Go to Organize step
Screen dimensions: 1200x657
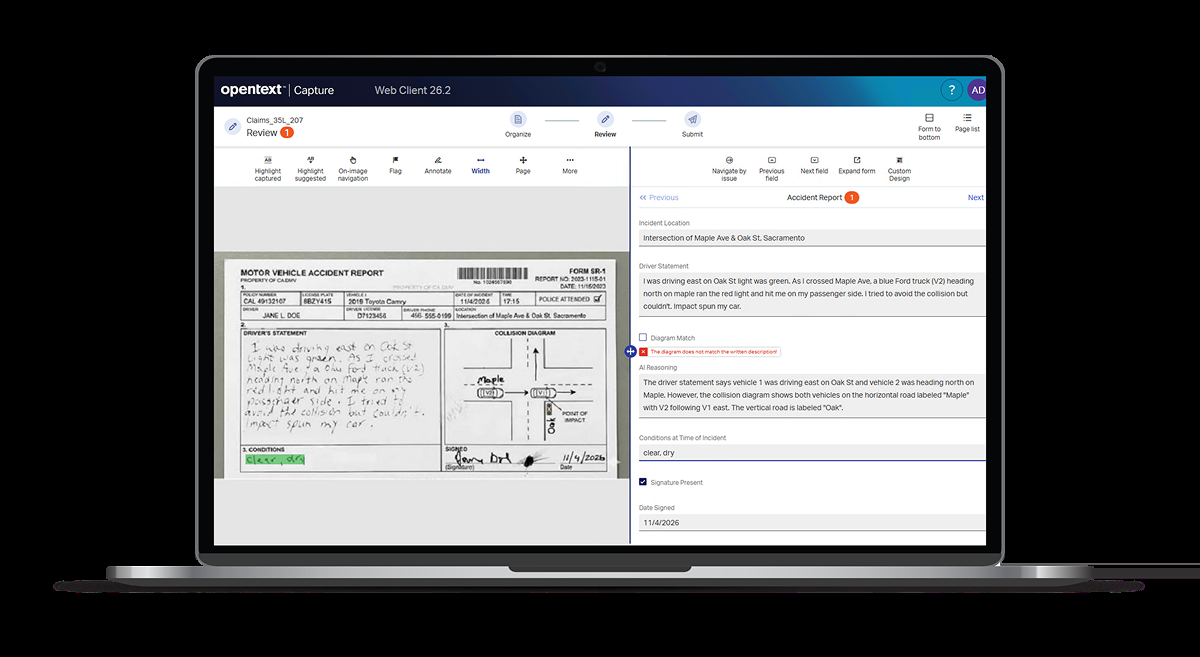pos(518,125)
